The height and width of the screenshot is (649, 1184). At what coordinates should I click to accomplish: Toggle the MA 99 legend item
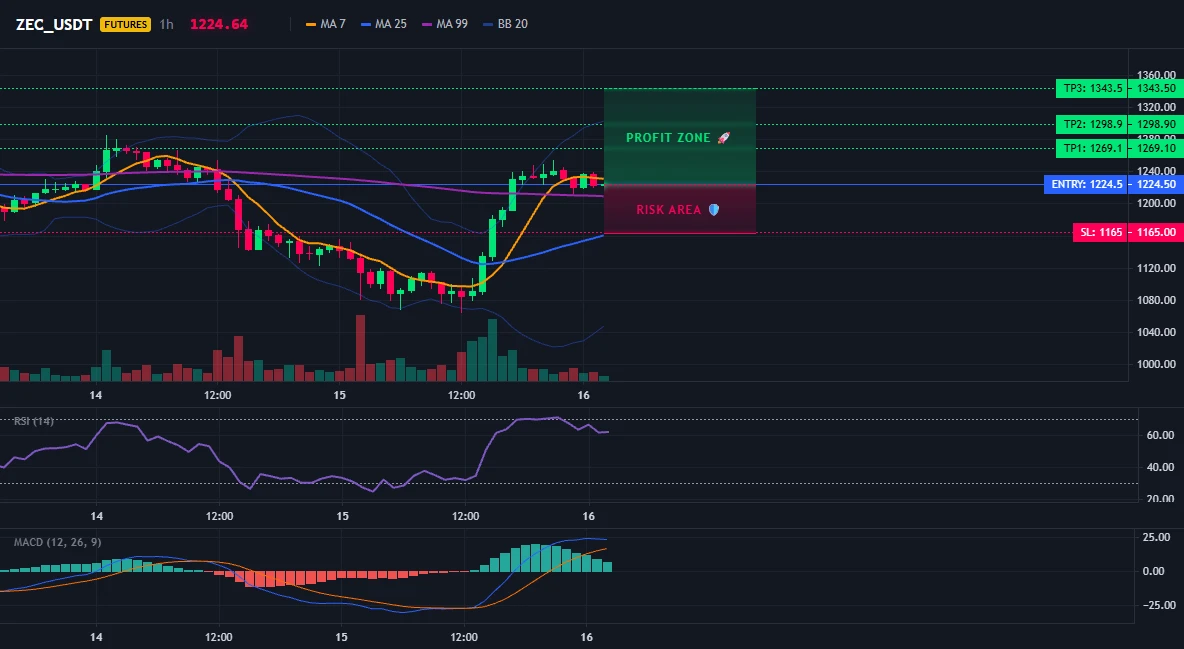tap(445, 24)
